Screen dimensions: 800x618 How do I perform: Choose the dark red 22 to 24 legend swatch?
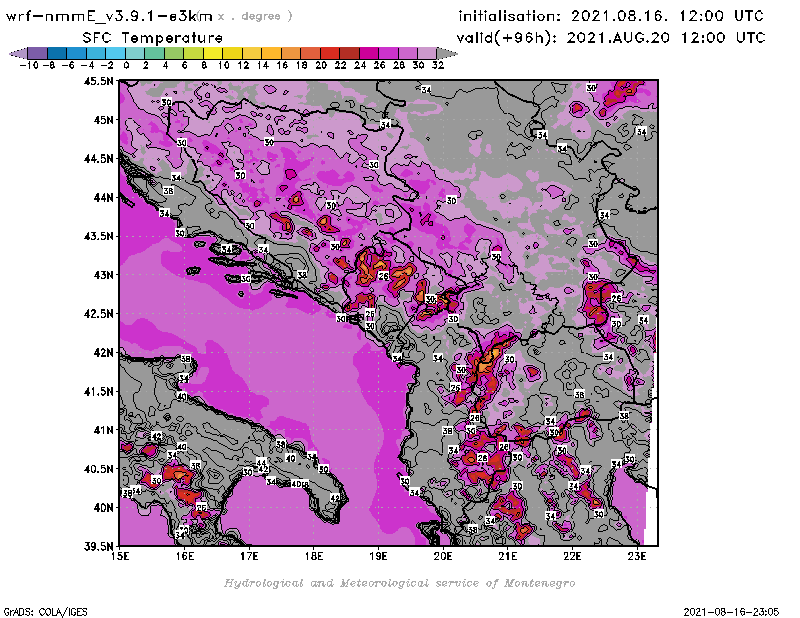[x=349, y=53]
